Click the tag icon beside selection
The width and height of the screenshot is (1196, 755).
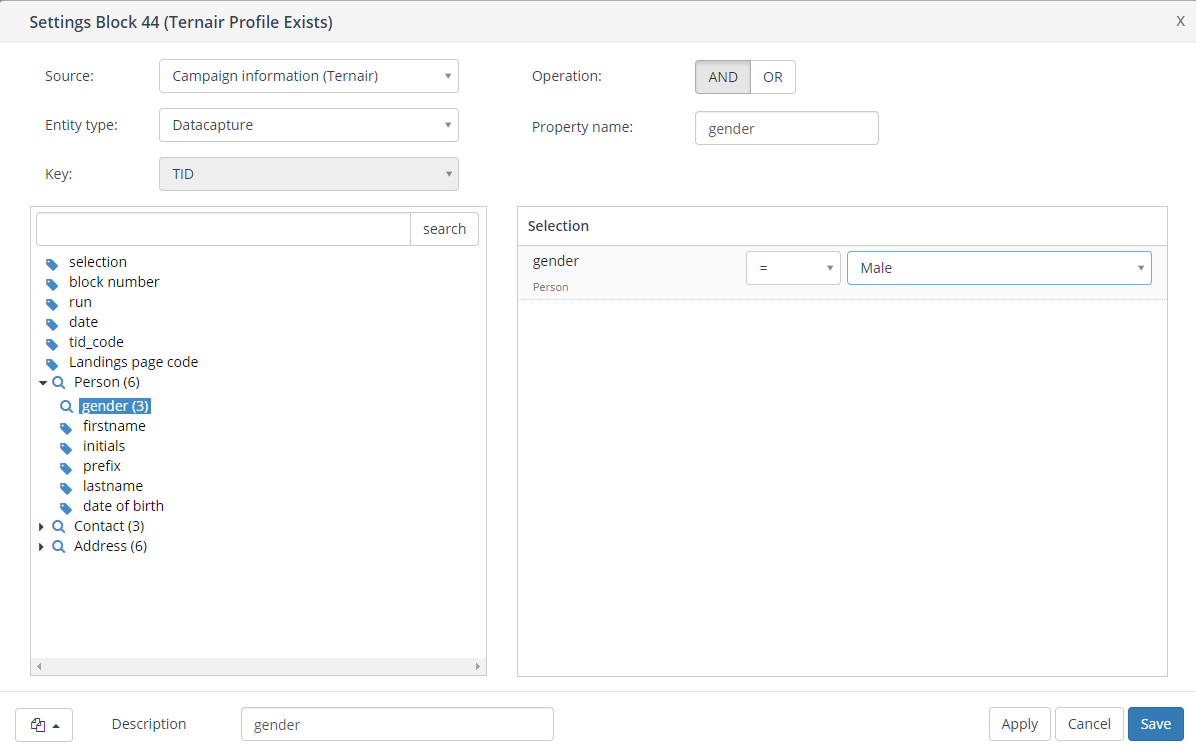pyautogui.click(x=52, y=264)
